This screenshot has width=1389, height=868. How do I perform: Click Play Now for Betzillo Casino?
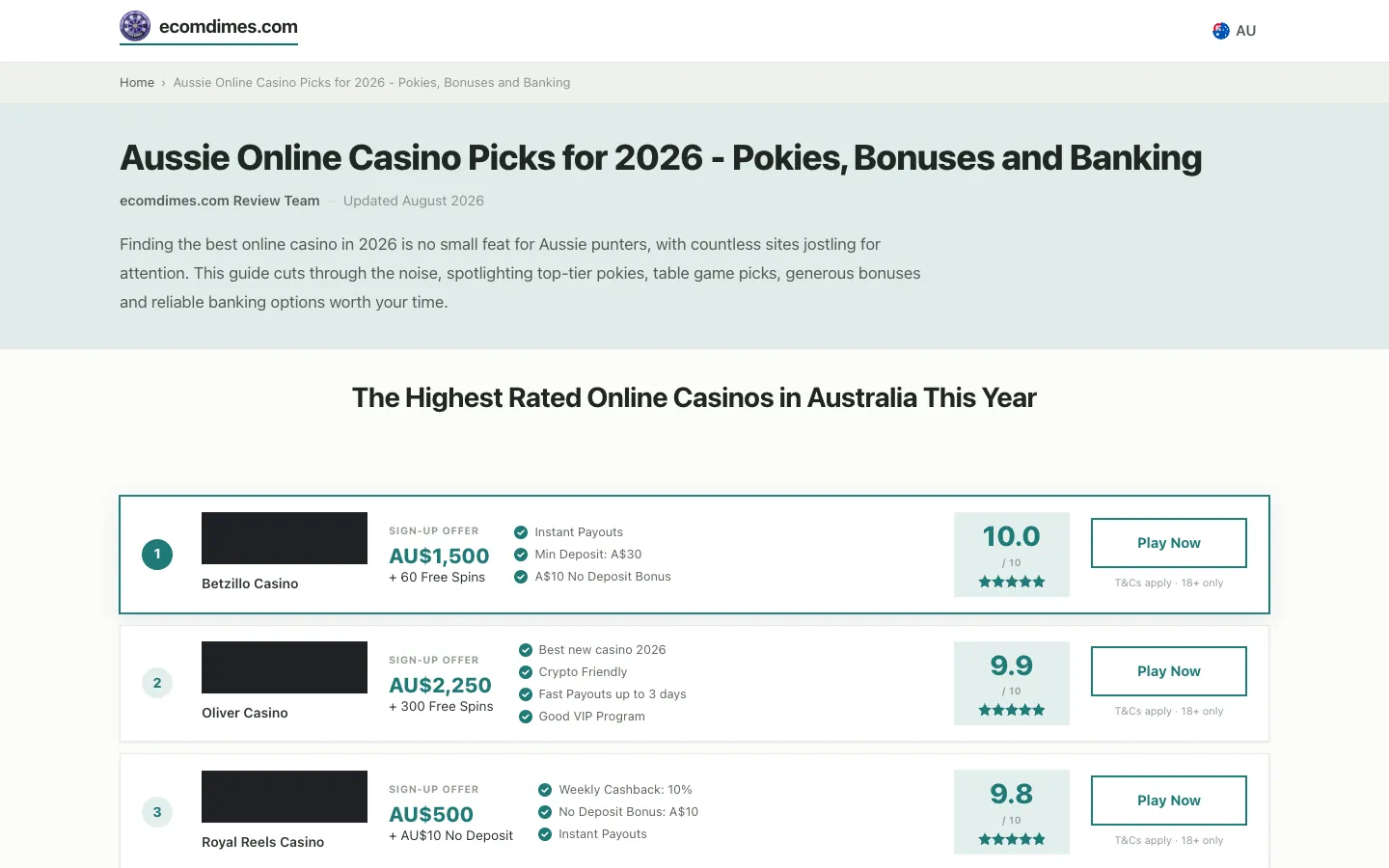1169,543
